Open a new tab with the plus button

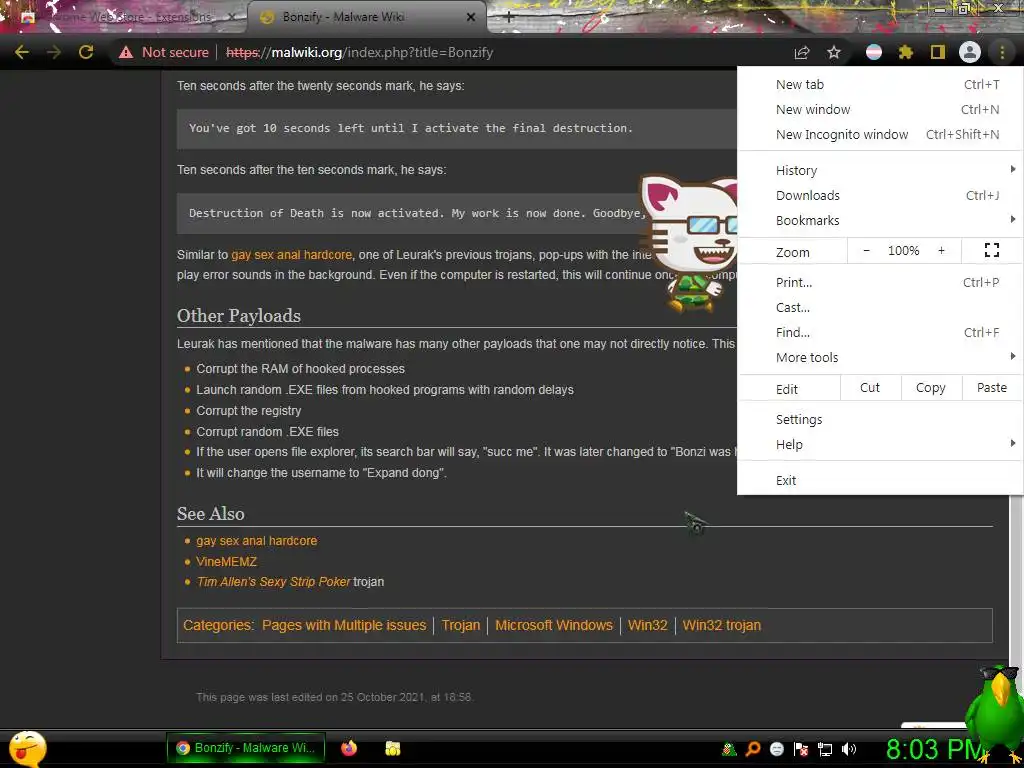509,18
